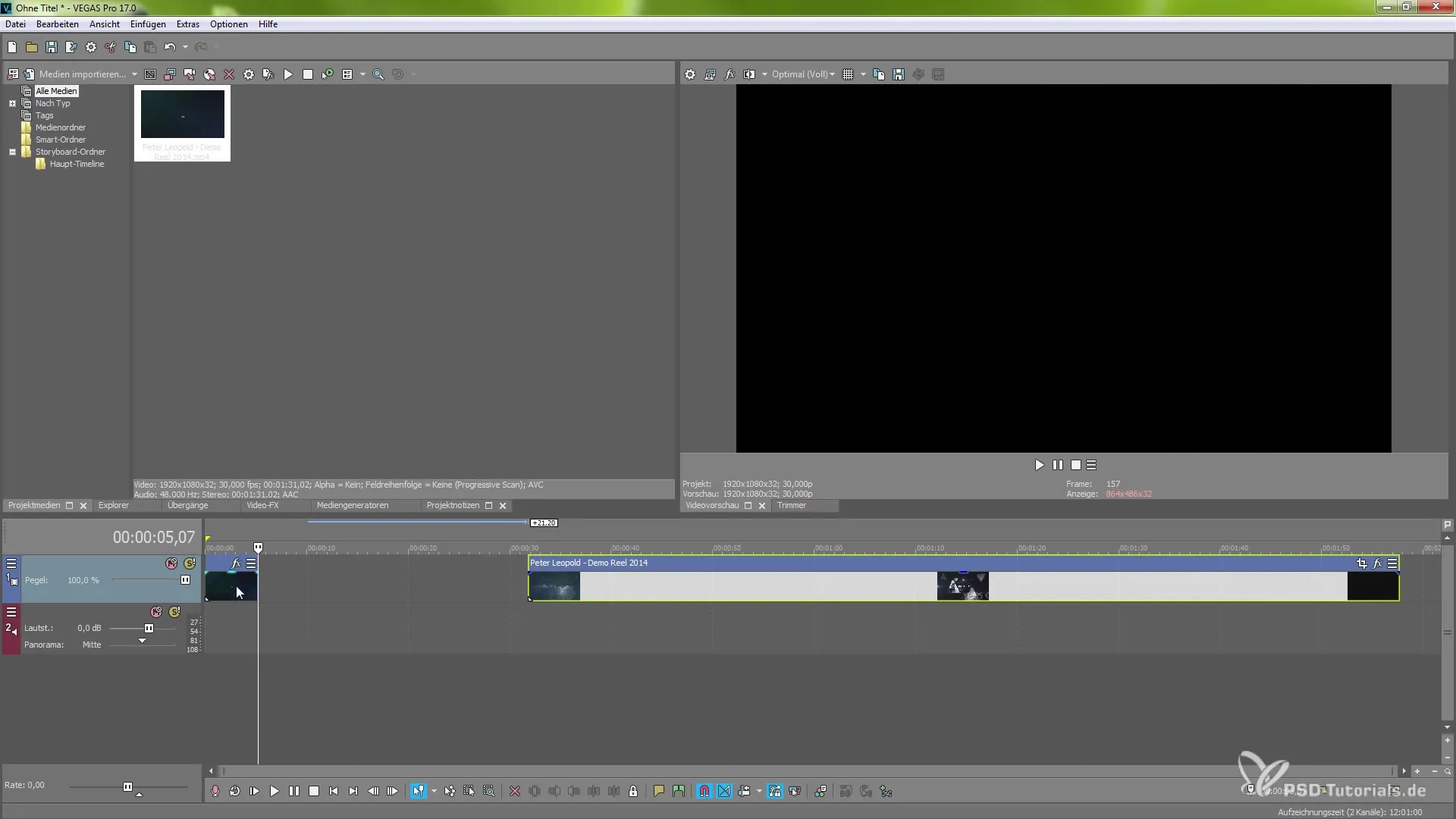Toggle snapping with the magnet icon
This screenshot has width=1456, height=819.
pos(704,791)
